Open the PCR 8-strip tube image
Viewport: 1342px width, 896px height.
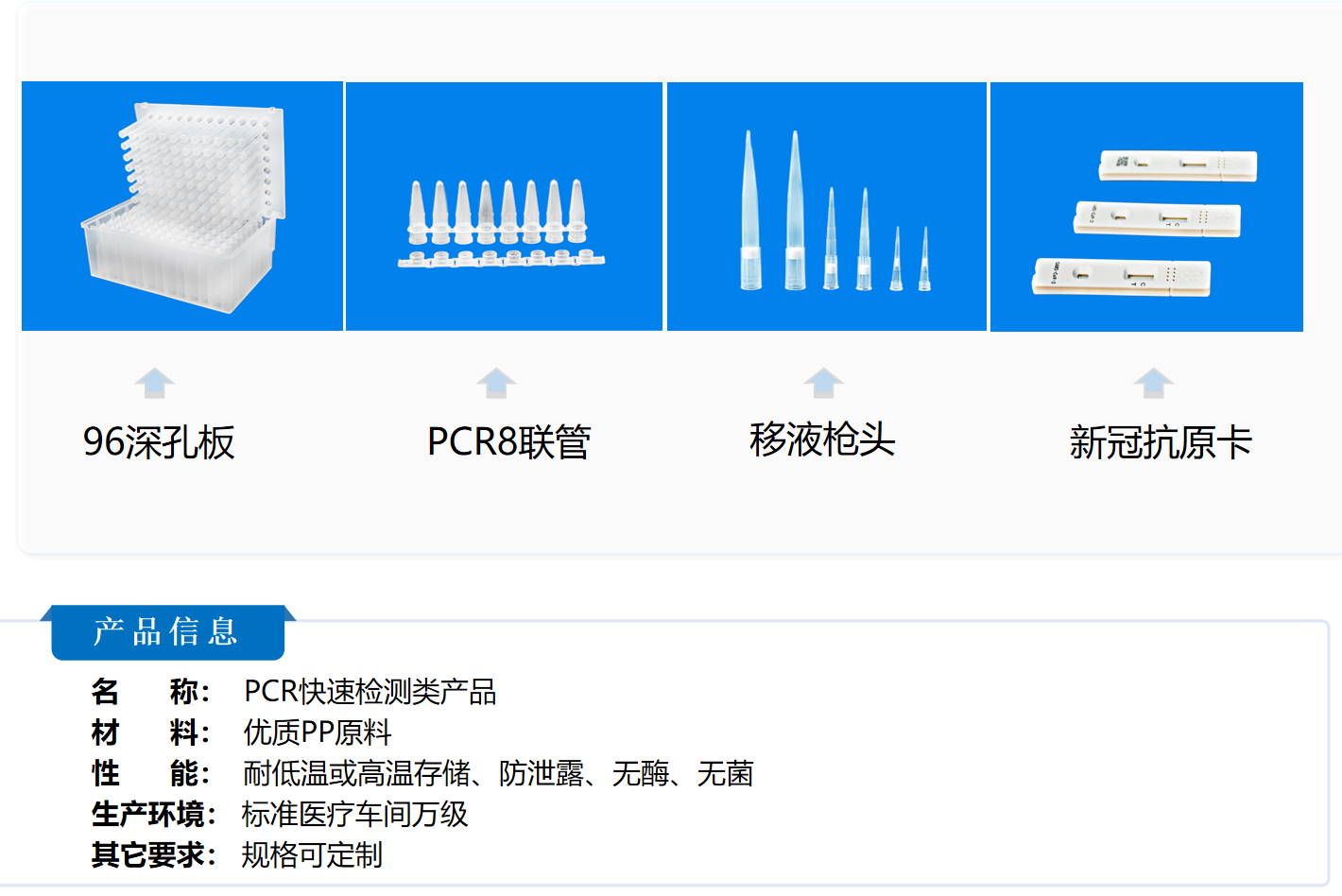coord(504,206)
